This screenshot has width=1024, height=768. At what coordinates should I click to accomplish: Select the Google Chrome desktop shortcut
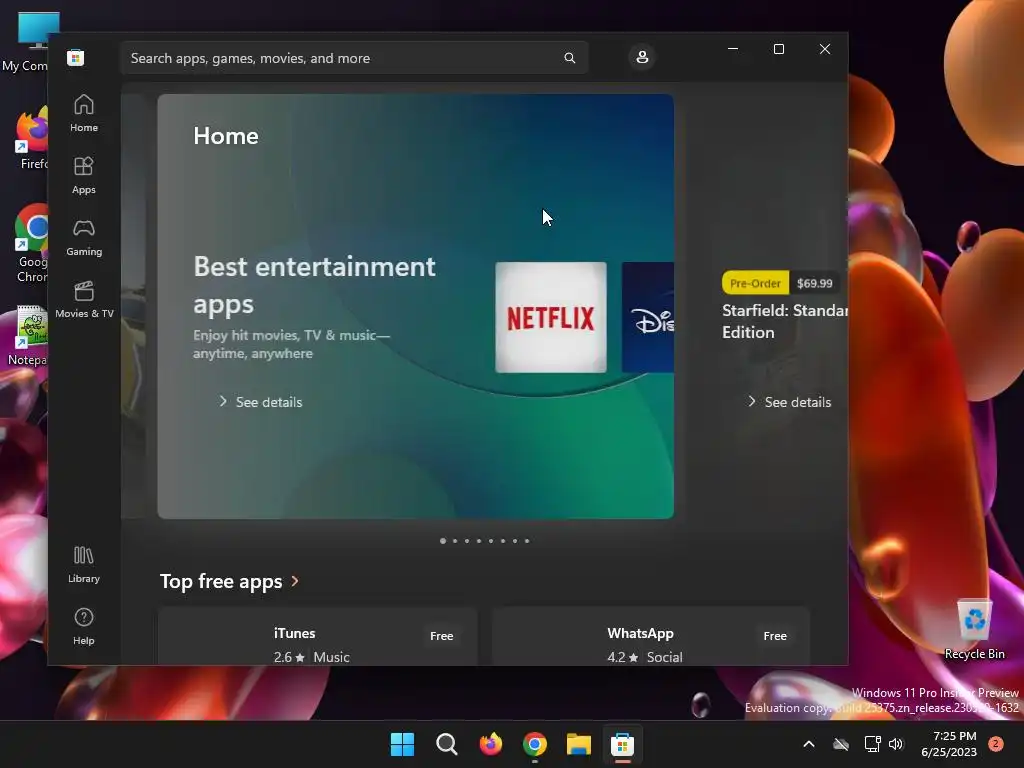(x=30, y=243)
